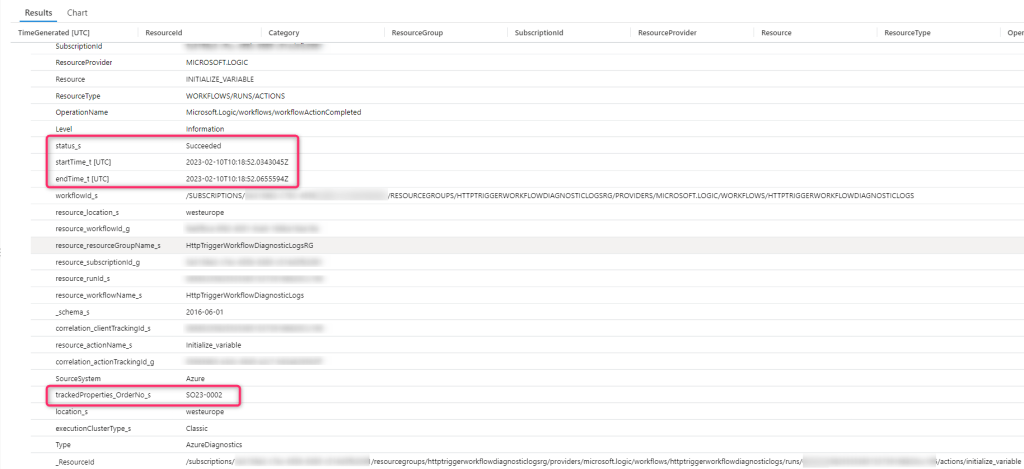Click the ResourceType column header
This screenshot has width=1024, height=469.
pos(908,33)
